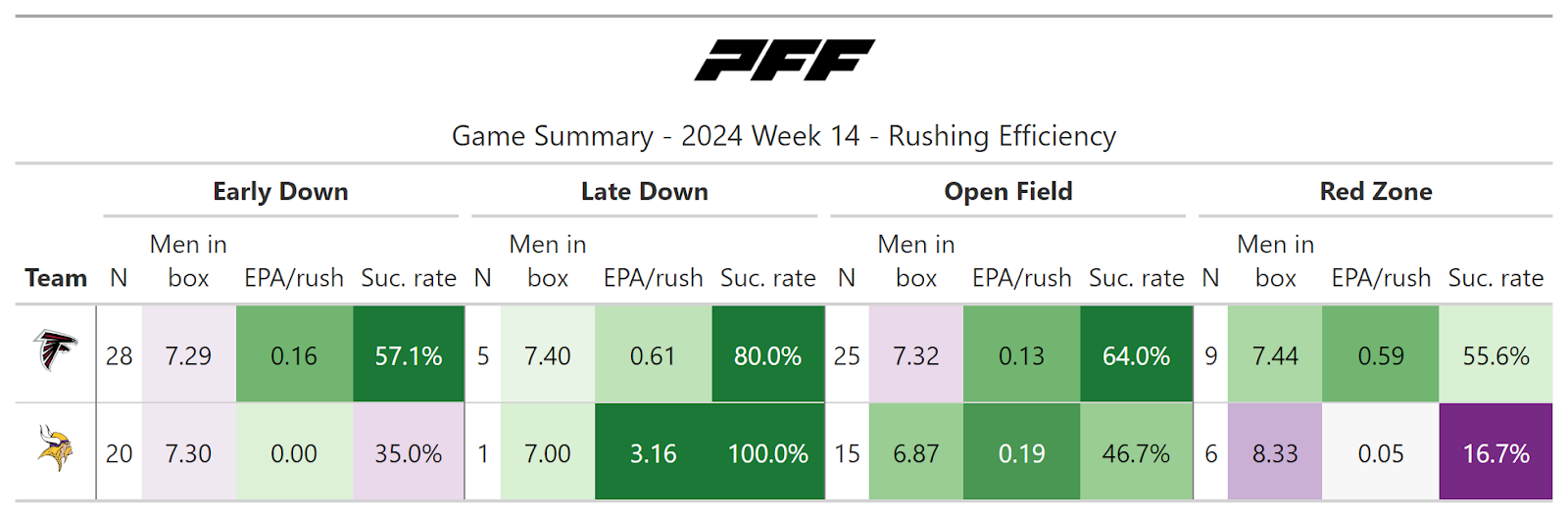The height and width of the screenshot is (517, 1568).
Task: Click the Red Zone group header
Action: click(x=1375, y=192)
